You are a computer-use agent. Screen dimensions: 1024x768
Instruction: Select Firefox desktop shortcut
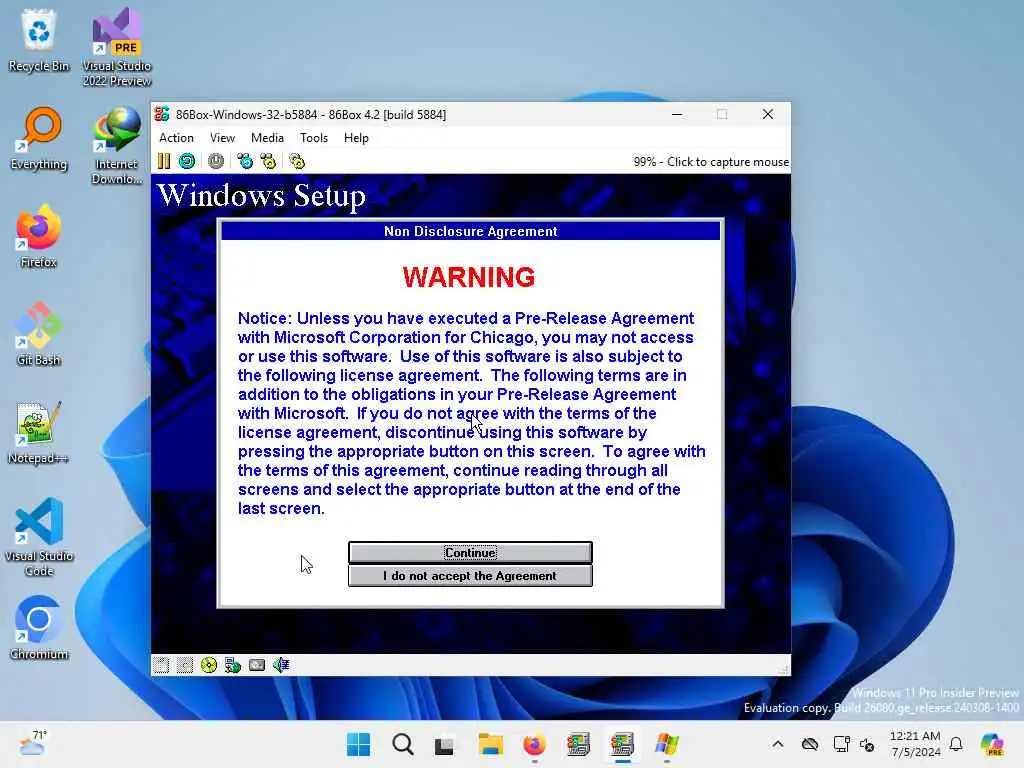pos(39,237)
